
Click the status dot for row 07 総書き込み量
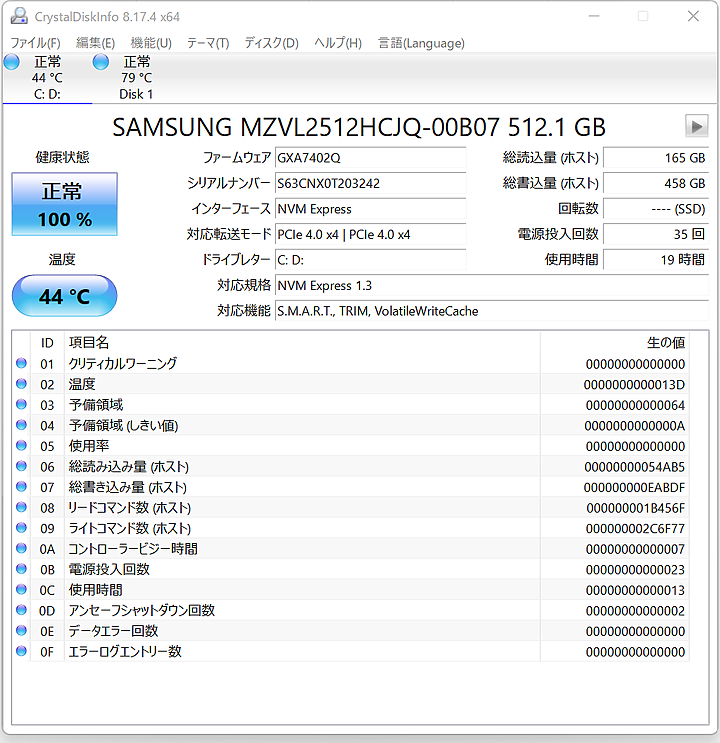click(x=21, y=487)
